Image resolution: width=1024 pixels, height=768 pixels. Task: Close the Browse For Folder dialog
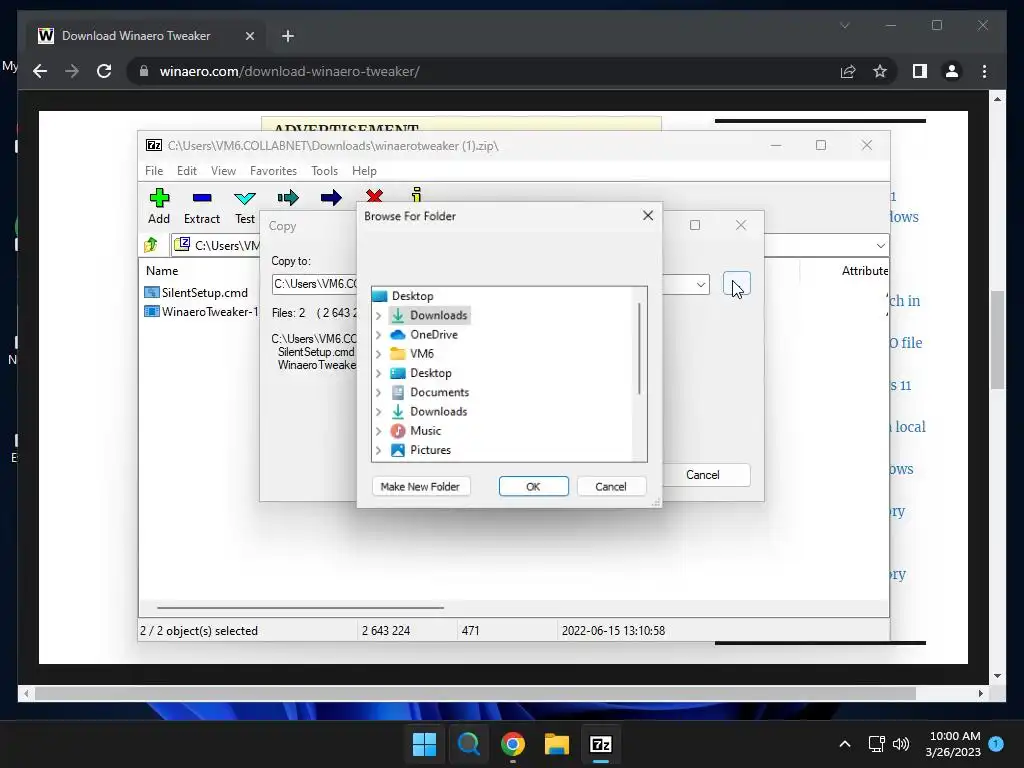click(648, 216)
